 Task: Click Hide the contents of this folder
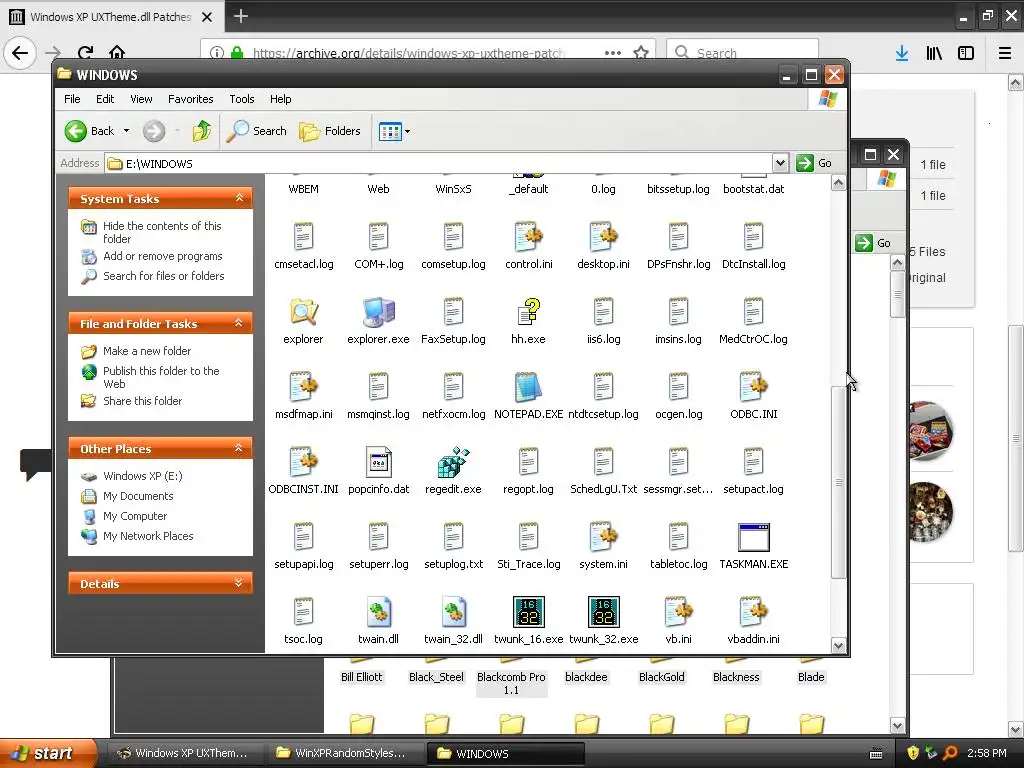click(x=162, y=232)
